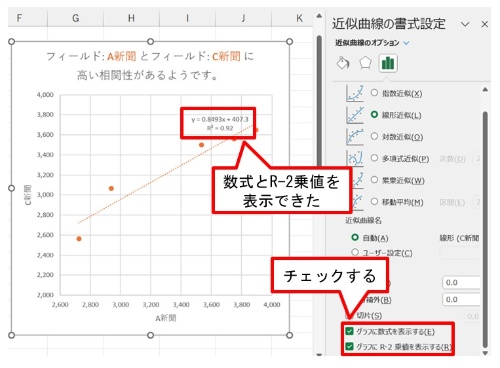500x368 pixels.
Task: Select column H header
Action: (x=131, y=18)
